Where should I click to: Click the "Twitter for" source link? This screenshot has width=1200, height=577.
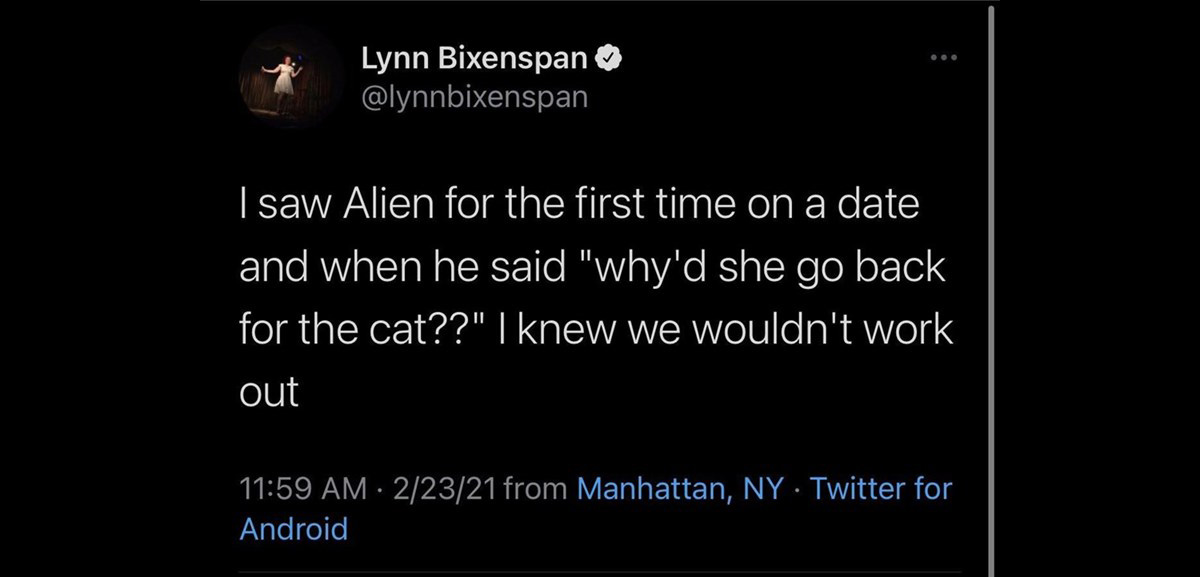pos(881,489)
